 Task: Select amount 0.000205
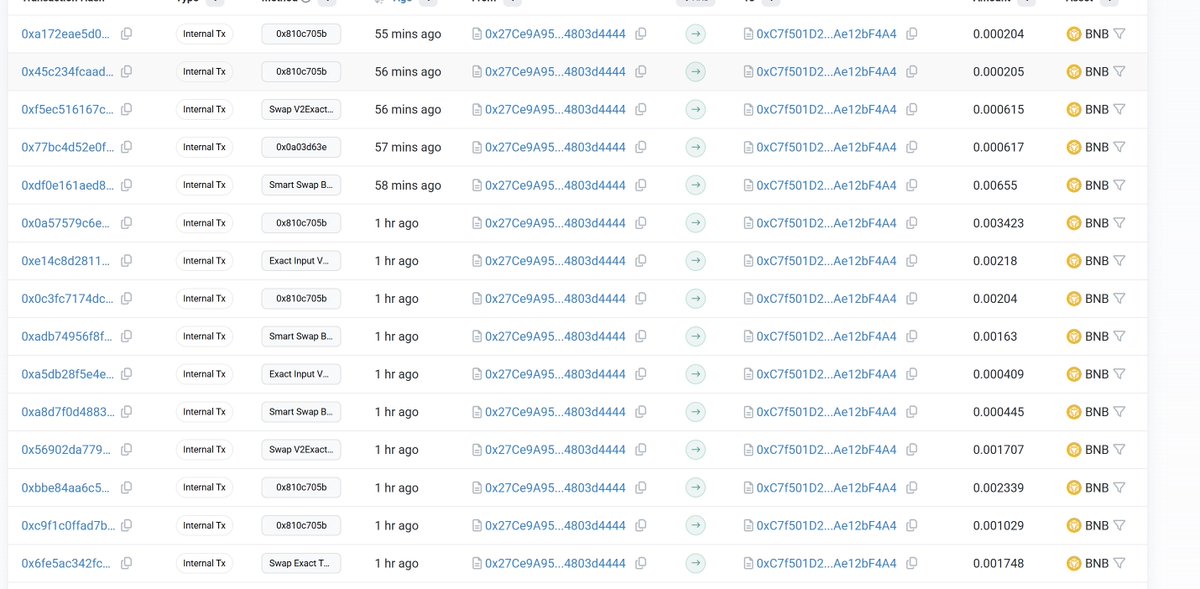[x=998, y=72]
